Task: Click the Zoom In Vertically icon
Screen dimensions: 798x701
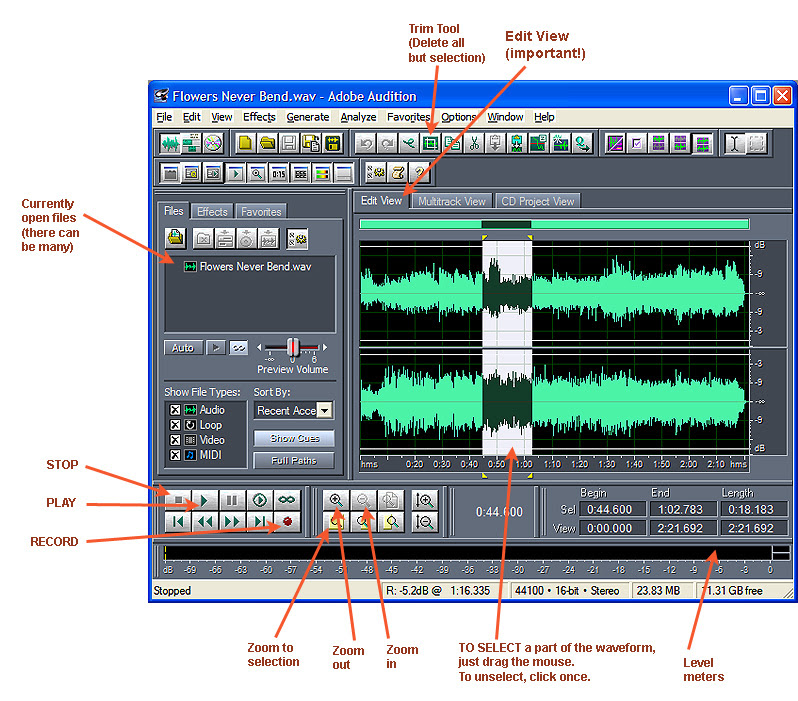Action: click(424, 500)
